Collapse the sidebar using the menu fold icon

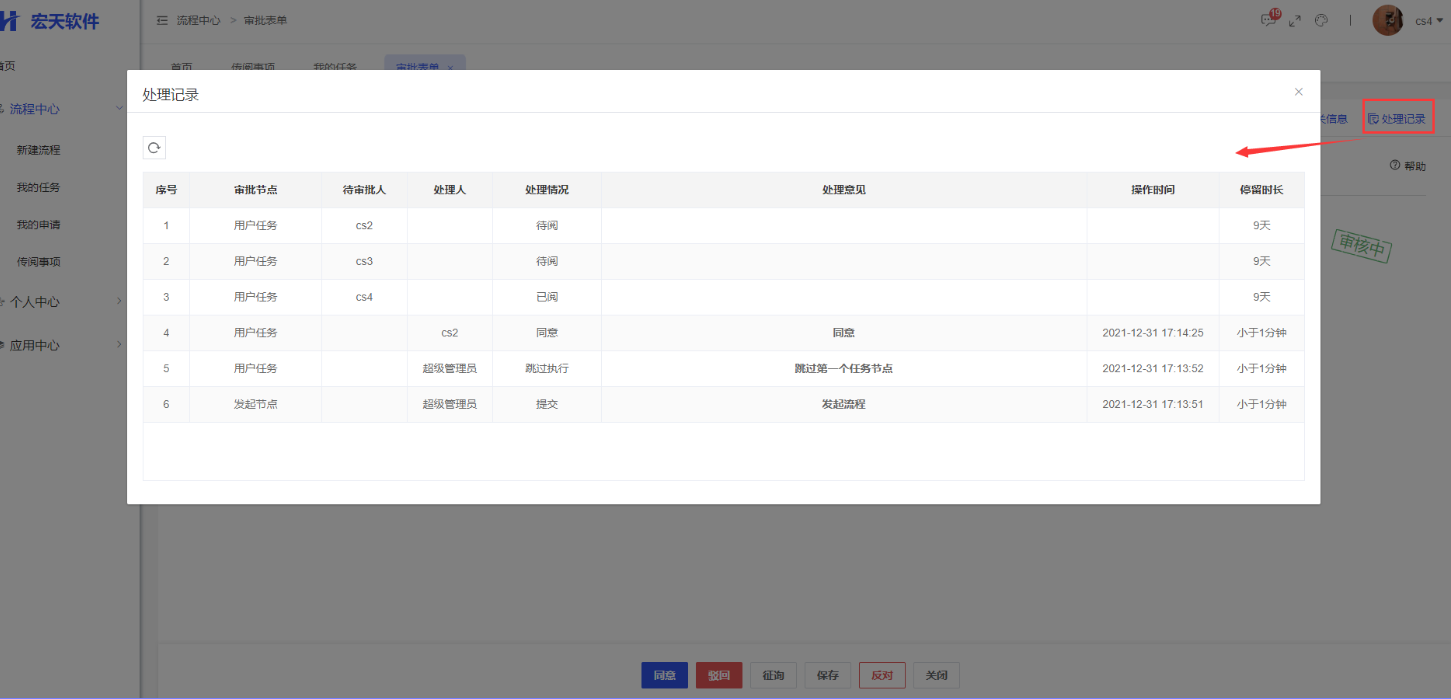click(162, 20)
